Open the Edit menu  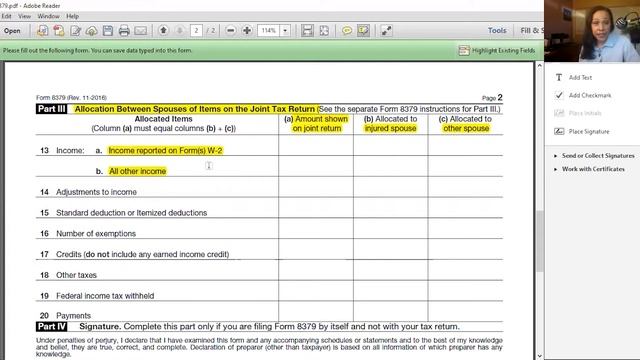[x=7, y=16]
